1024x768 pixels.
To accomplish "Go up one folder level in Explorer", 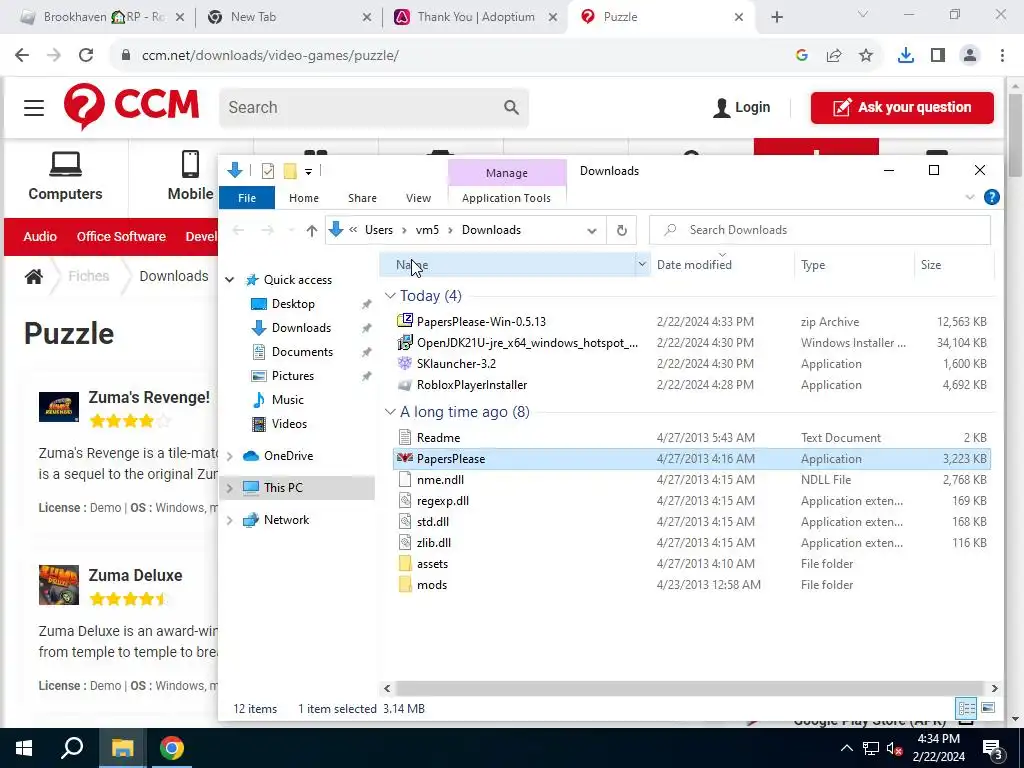I will pos(312,230).
